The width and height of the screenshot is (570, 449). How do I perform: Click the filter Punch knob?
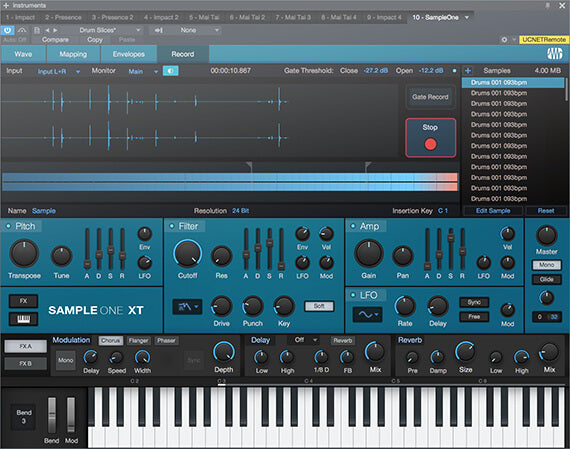pos(252,306)
